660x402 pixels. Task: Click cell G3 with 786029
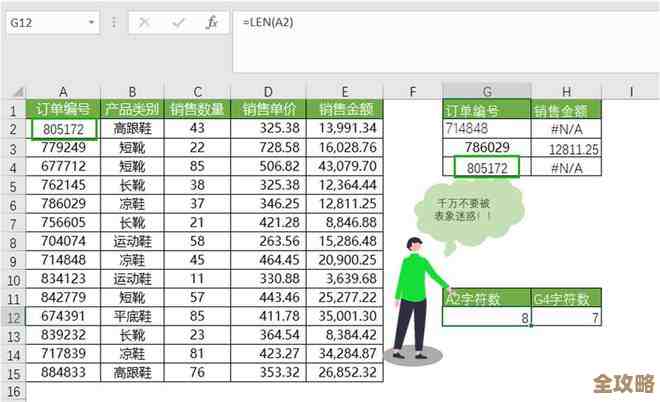pos(487,147)
